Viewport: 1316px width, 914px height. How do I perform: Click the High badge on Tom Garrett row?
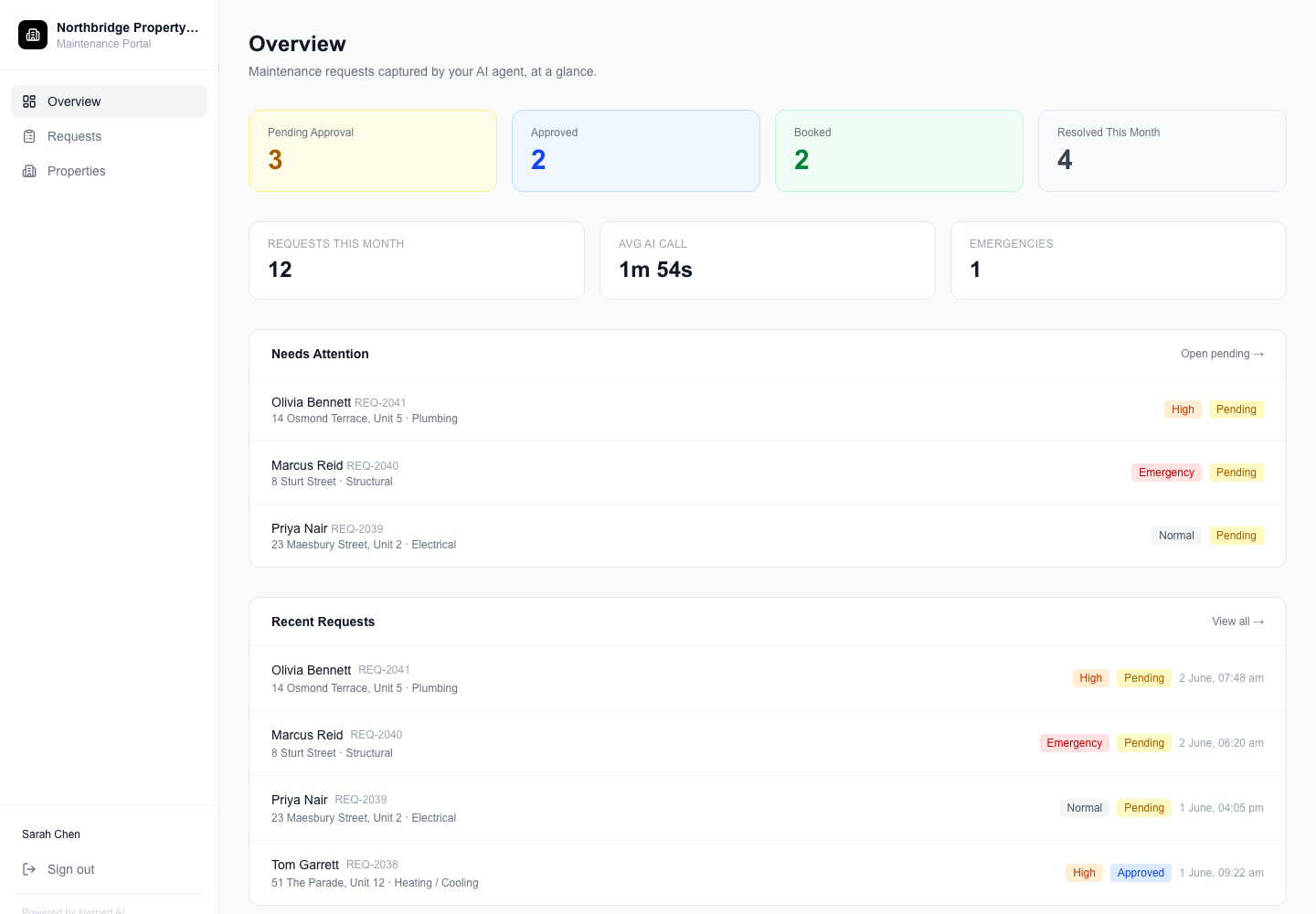tap(1084, 873)
